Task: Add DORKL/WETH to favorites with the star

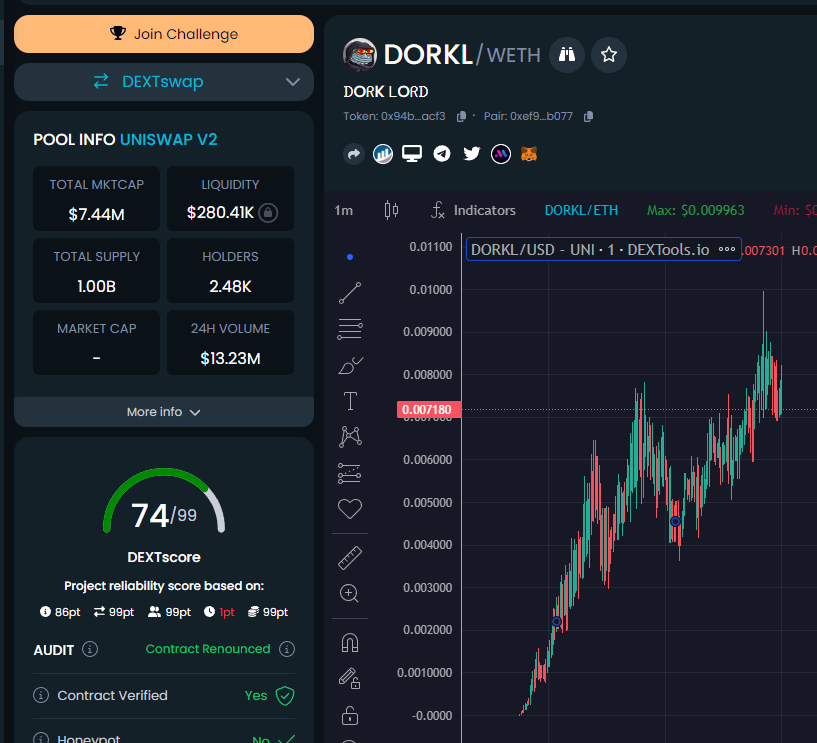Action: 609,55
